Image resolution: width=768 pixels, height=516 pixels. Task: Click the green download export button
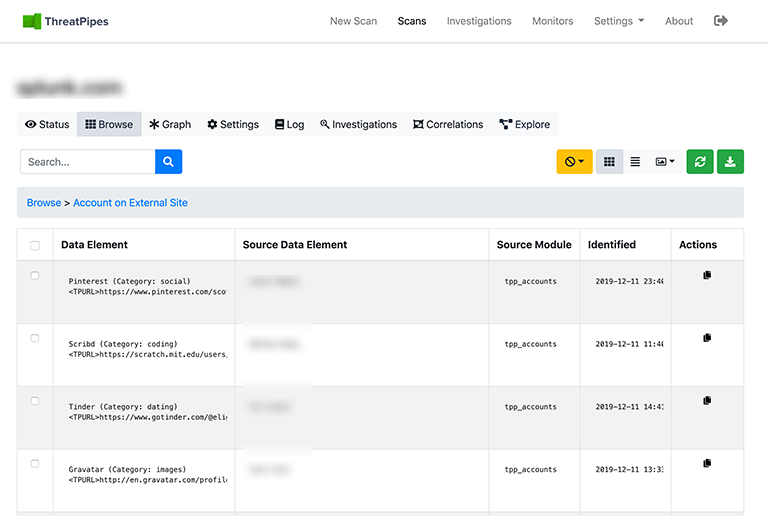pos(731,162)
